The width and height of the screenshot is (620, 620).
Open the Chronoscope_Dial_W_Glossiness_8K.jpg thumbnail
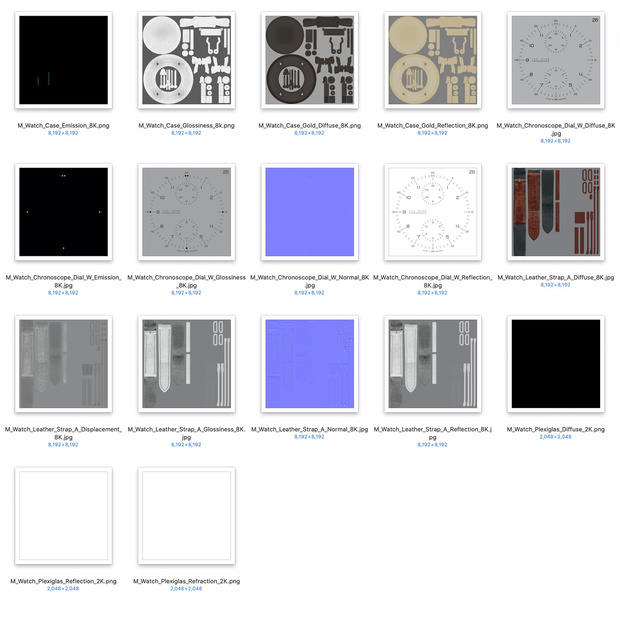coord(187,212)
